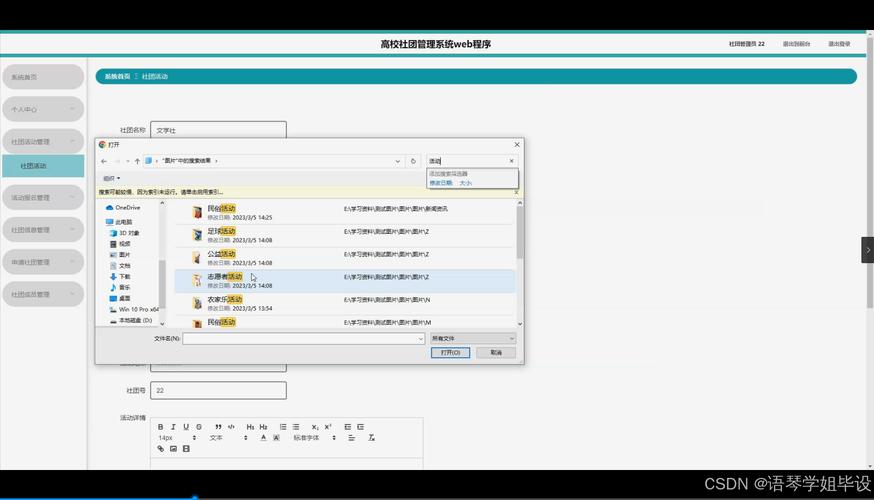Expand 活动报名管理 in the left sidebar
This screenshot has height=500, width=874.
tap(43, 197)
